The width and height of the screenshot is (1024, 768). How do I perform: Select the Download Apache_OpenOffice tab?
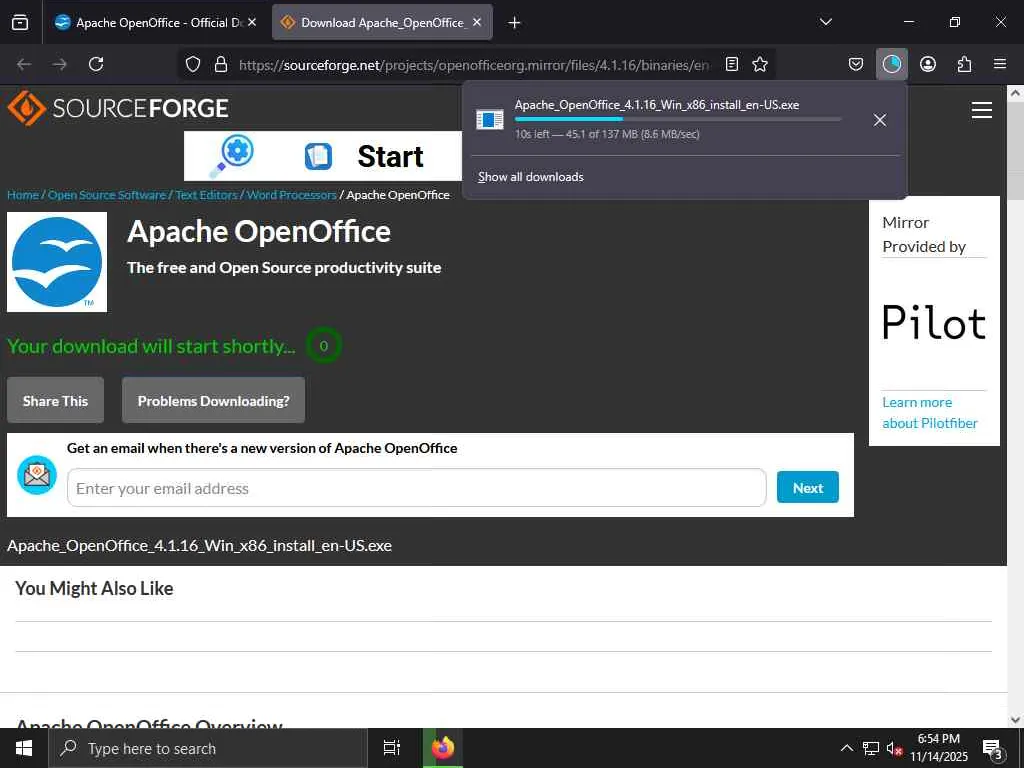(x=382, y=23)
